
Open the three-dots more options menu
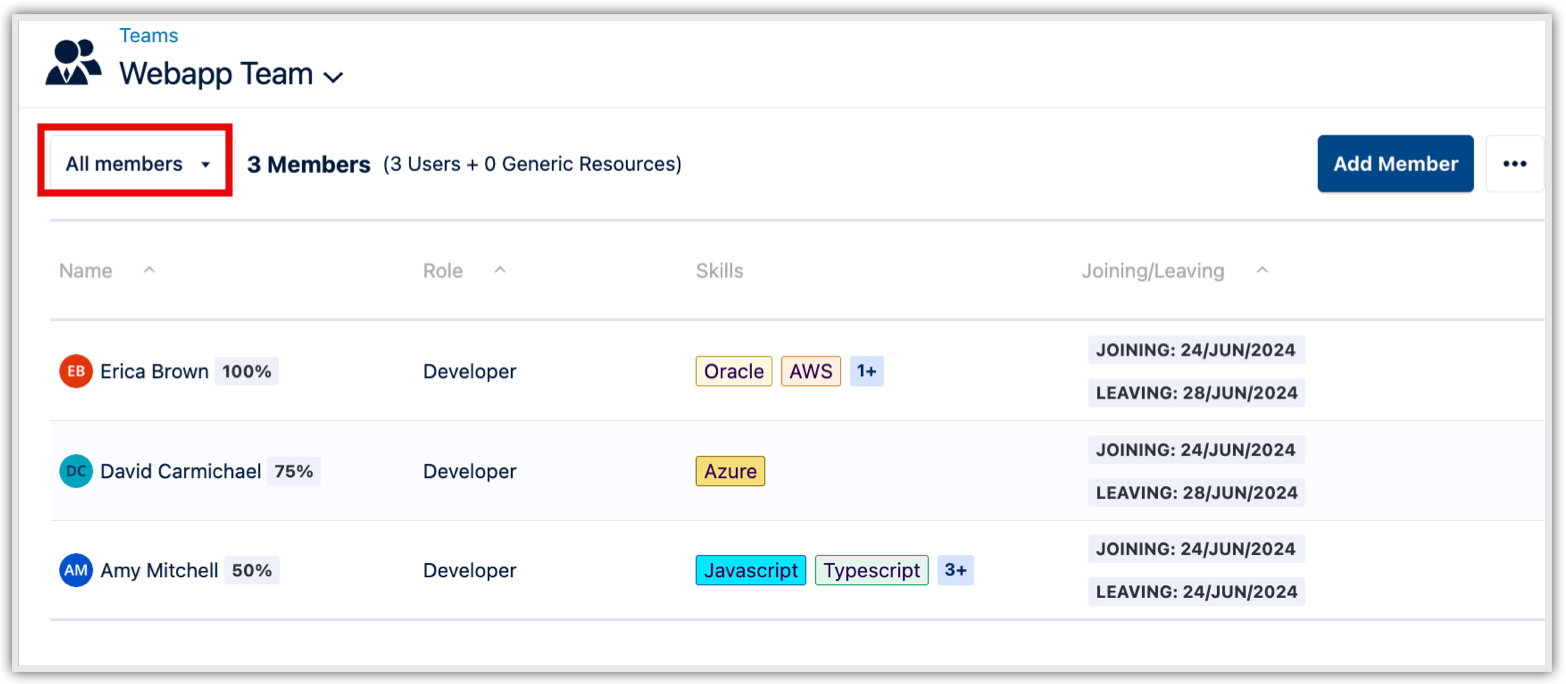point(1514,164)
